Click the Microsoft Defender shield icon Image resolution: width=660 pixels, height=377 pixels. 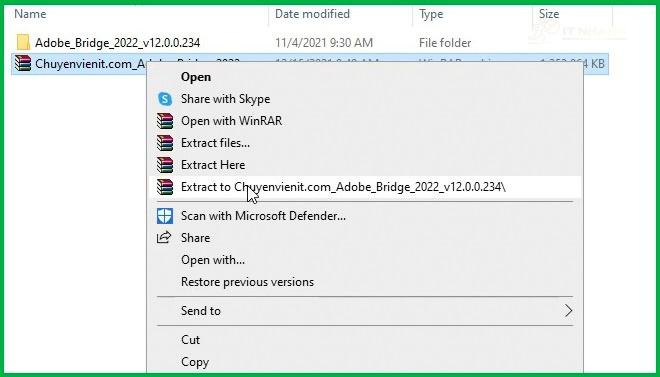coord(165,216)
